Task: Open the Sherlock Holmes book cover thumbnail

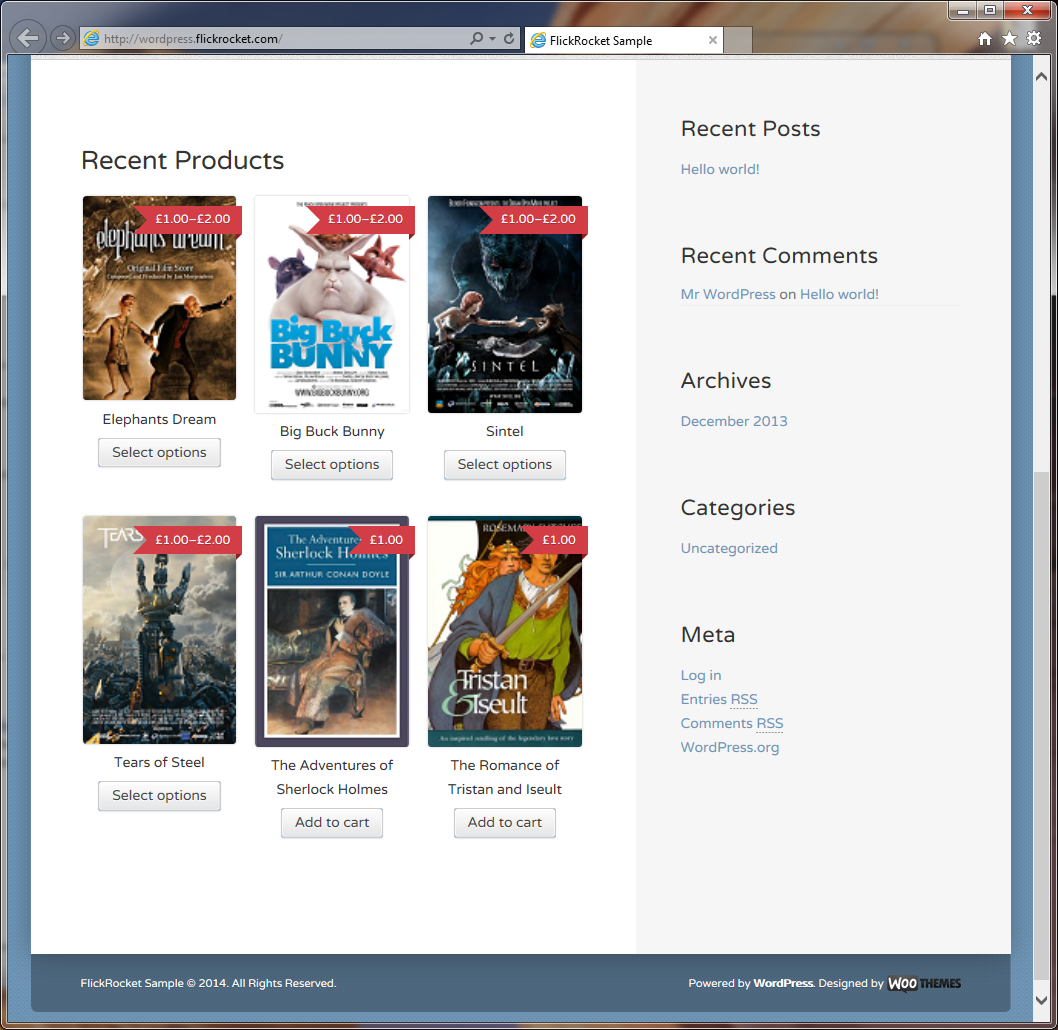Action: (332, 631)
